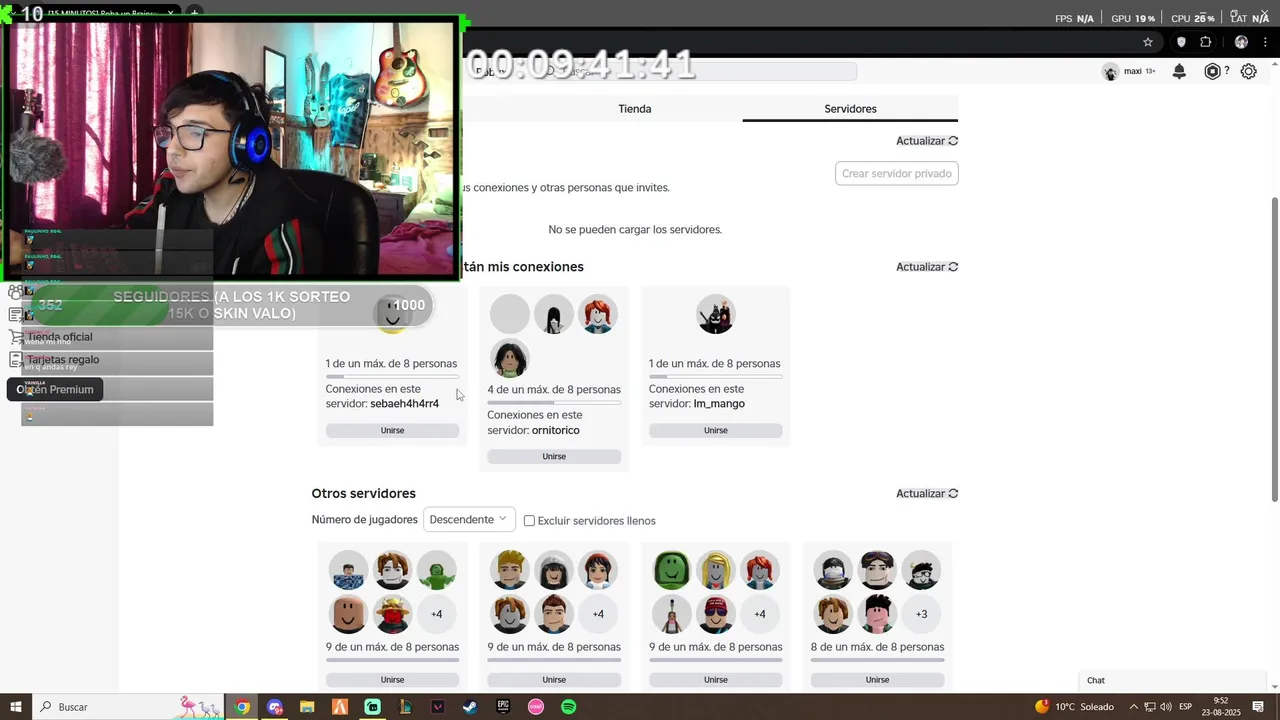Show hidden system tray icons chevron
This screenshot has height=720, width=1280.
[x=1135, y=707]
